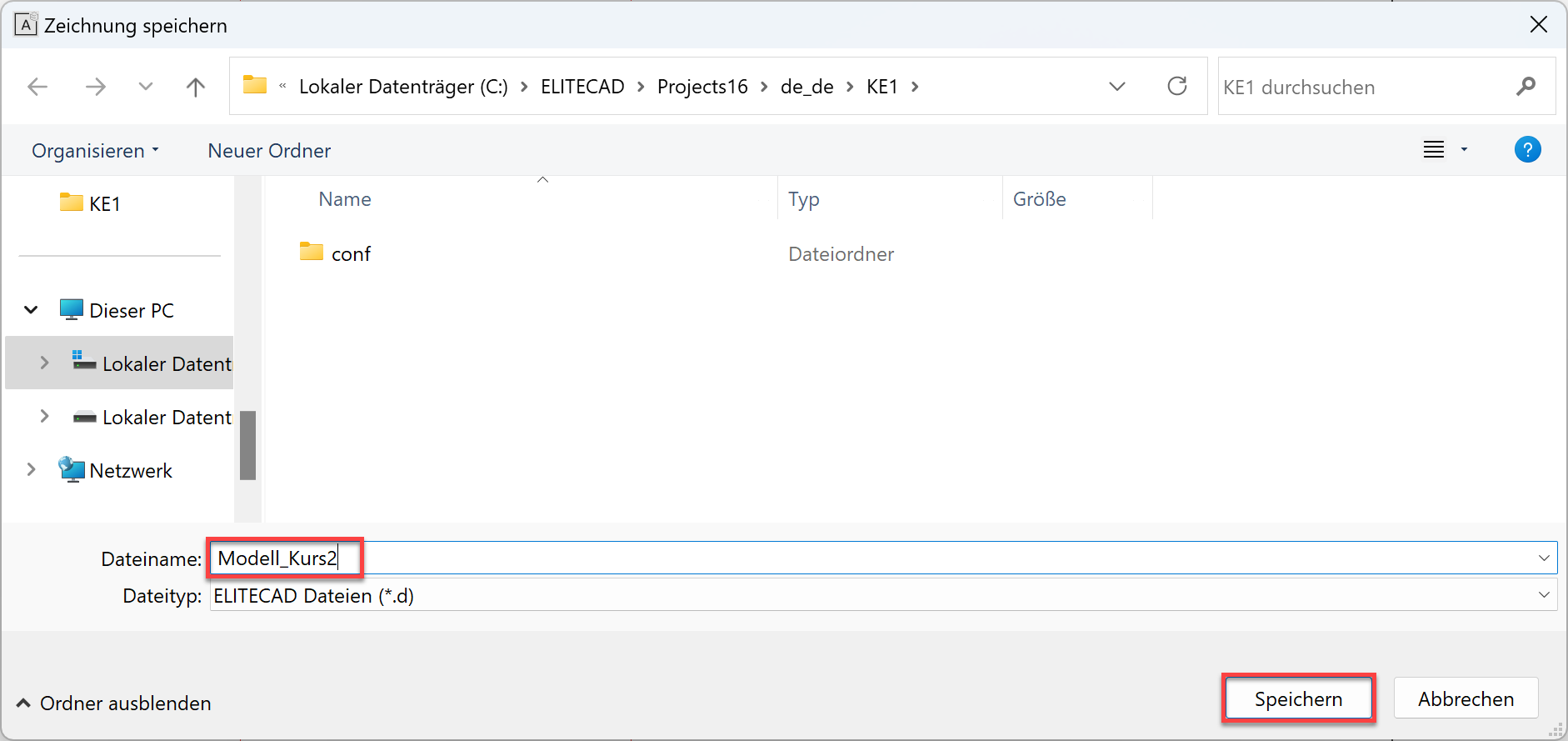The height and width of the screenshot is (741, 1568).
Task: Click the view layout icon
Action: click(x=1433, y=150)
